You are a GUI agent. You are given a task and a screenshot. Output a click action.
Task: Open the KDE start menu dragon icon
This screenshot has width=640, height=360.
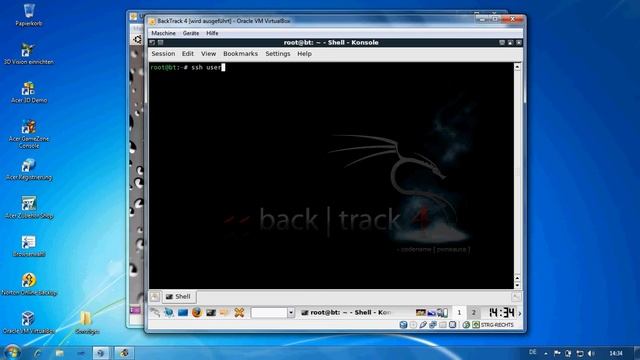155,313
